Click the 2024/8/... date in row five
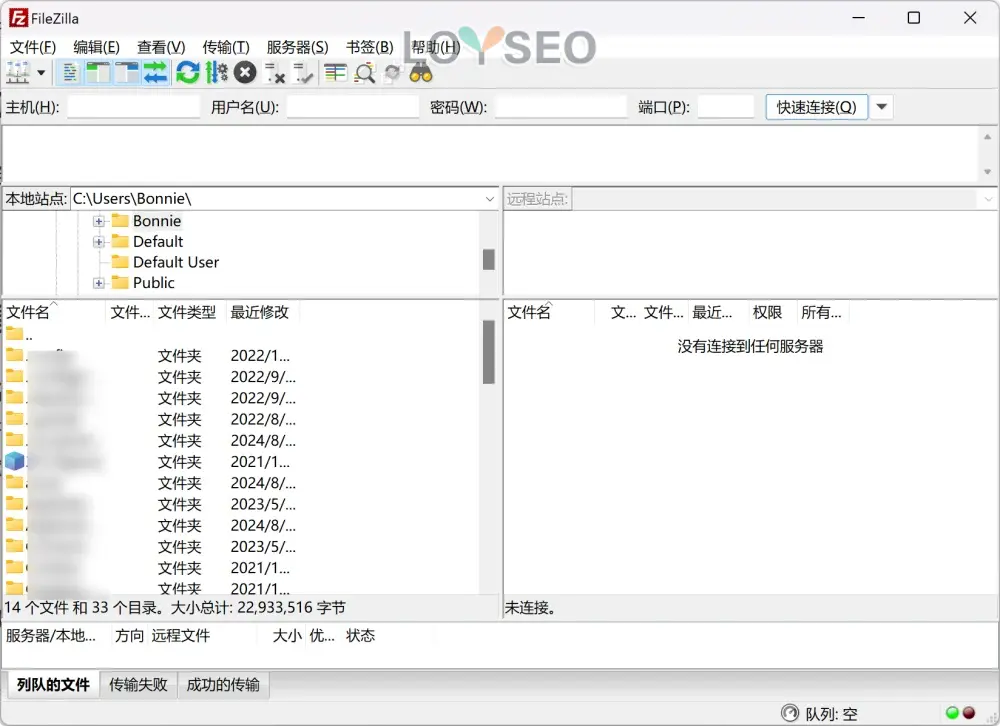The width and height of the screenshot is (1000, 726). (x=263, y=440)
